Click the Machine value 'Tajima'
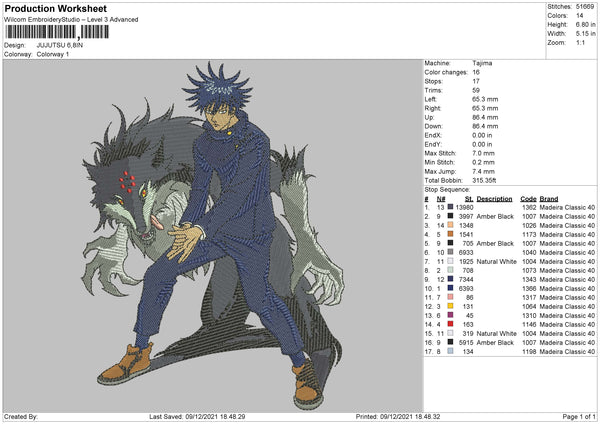This screenshot has width=600, height=424. (x=482, y=63)
